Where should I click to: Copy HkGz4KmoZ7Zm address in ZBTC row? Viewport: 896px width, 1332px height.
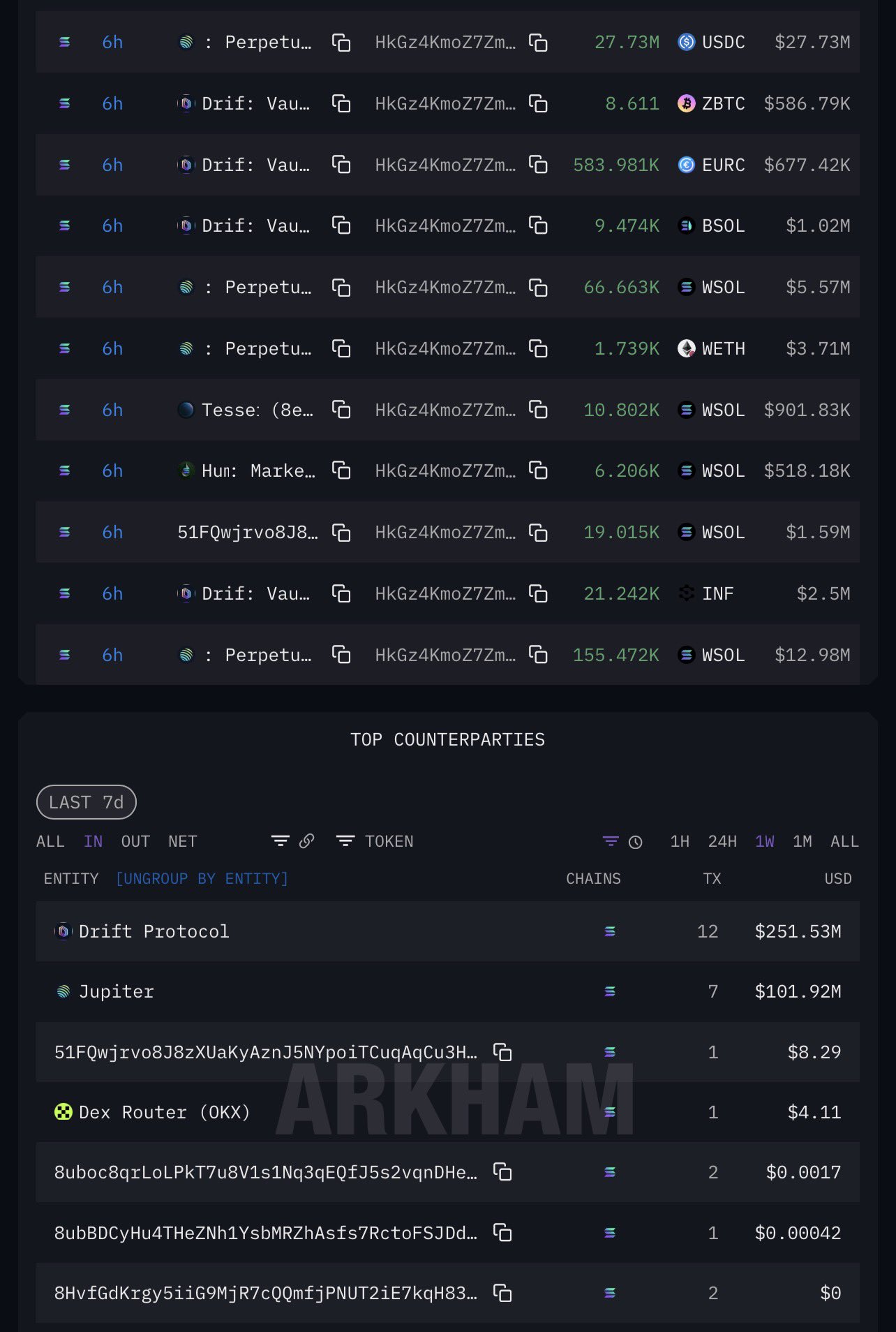tap(537, 104)
